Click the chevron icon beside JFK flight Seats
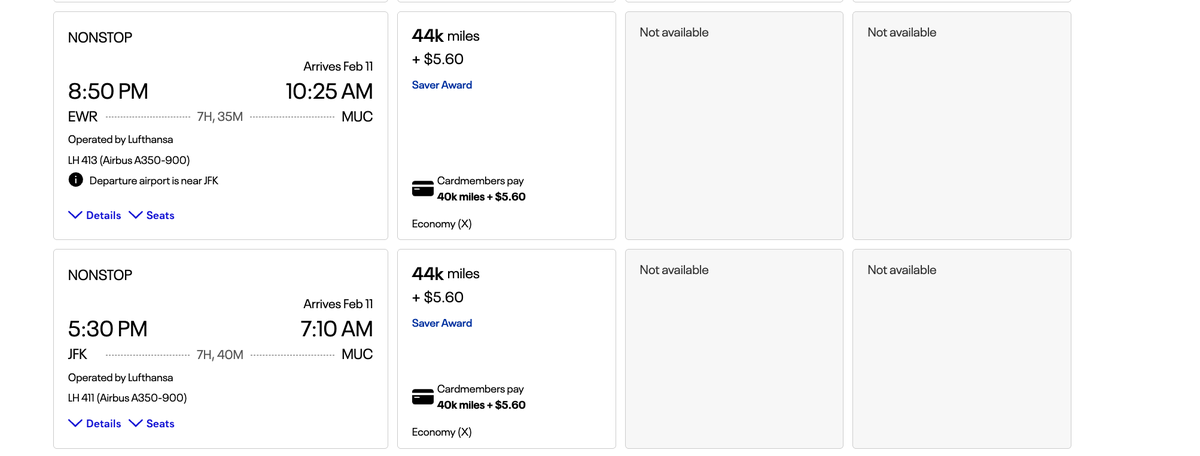Image resolution: width=1200 pixels, height=456 pixels. 136,423
